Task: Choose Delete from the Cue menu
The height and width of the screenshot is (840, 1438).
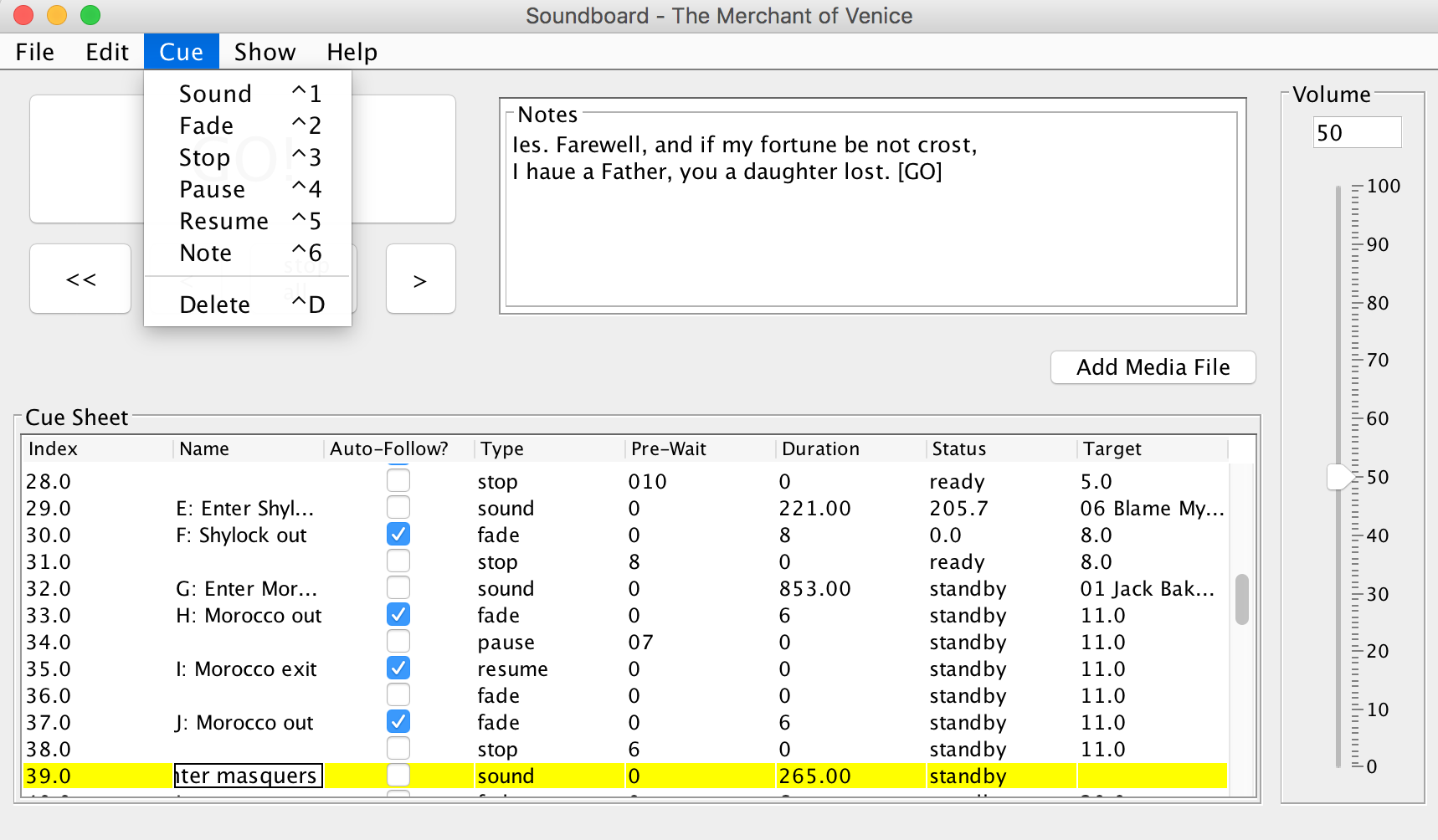Action: (x=248, y=305)
